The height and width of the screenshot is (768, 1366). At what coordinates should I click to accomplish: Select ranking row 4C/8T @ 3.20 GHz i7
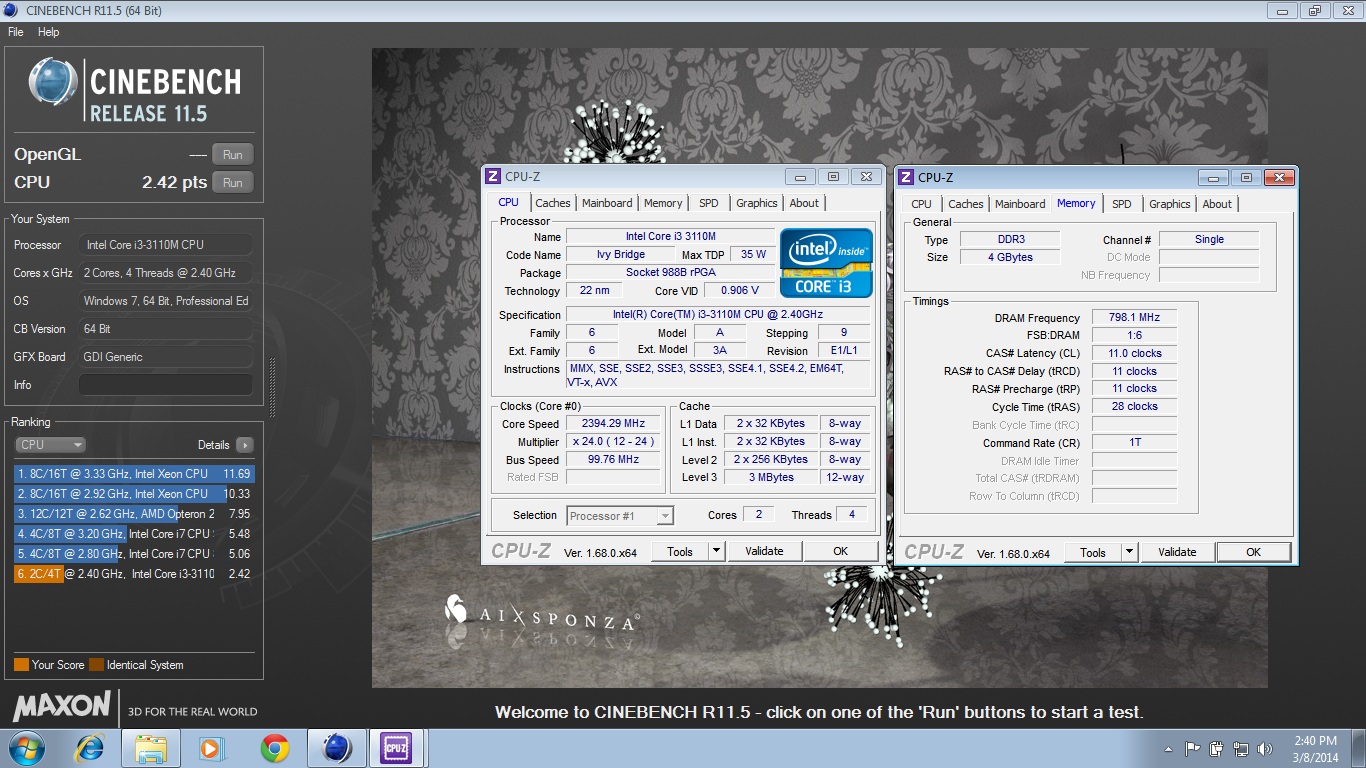click(x=134, y=534)
